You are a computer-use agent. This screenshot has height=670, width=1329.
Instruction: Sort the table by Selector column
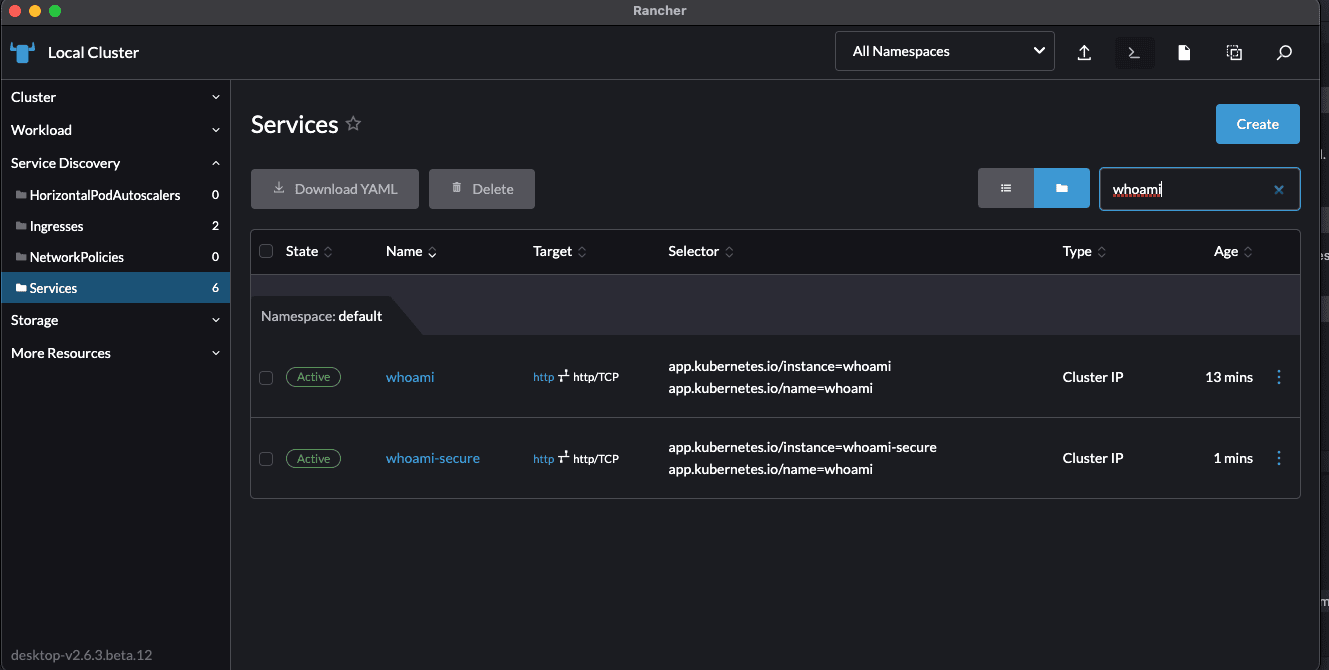point(701,251)
